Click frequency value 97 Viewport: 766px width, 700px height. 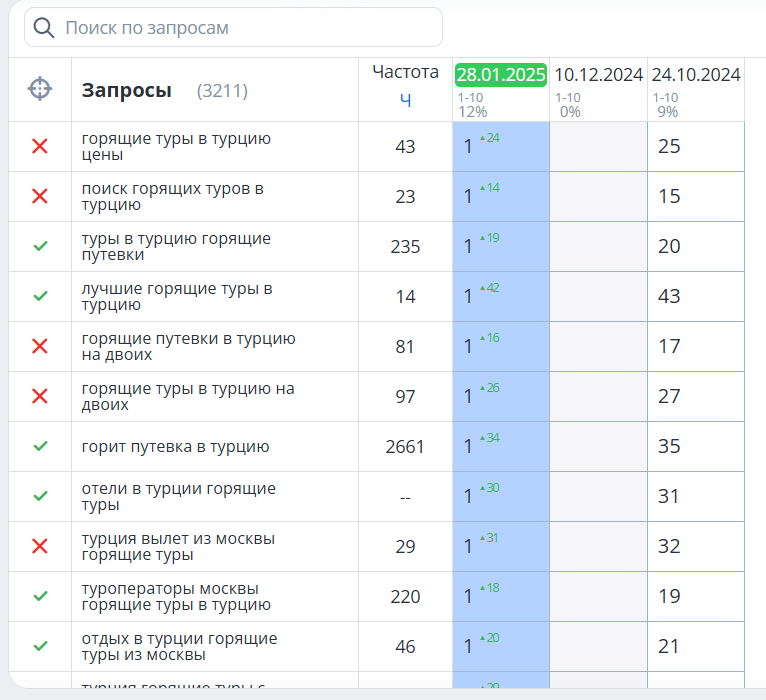tap(405, 397)
